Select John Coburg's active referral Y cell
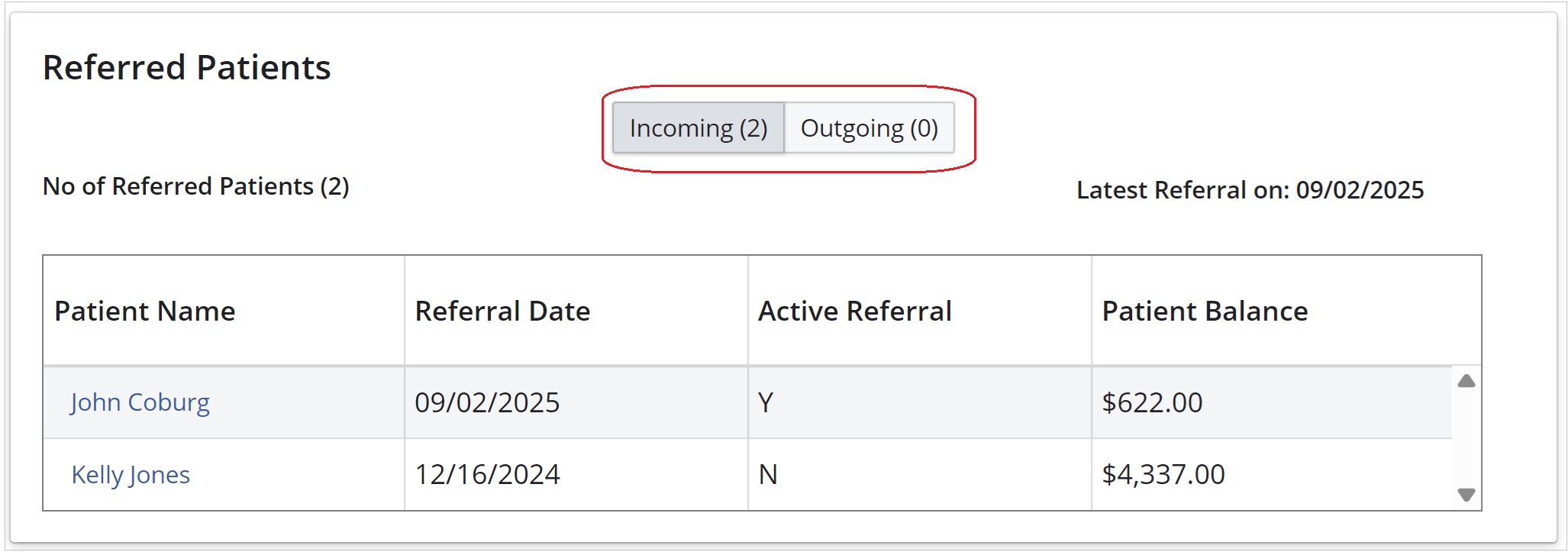1568x552 pixels. point(766,402)
